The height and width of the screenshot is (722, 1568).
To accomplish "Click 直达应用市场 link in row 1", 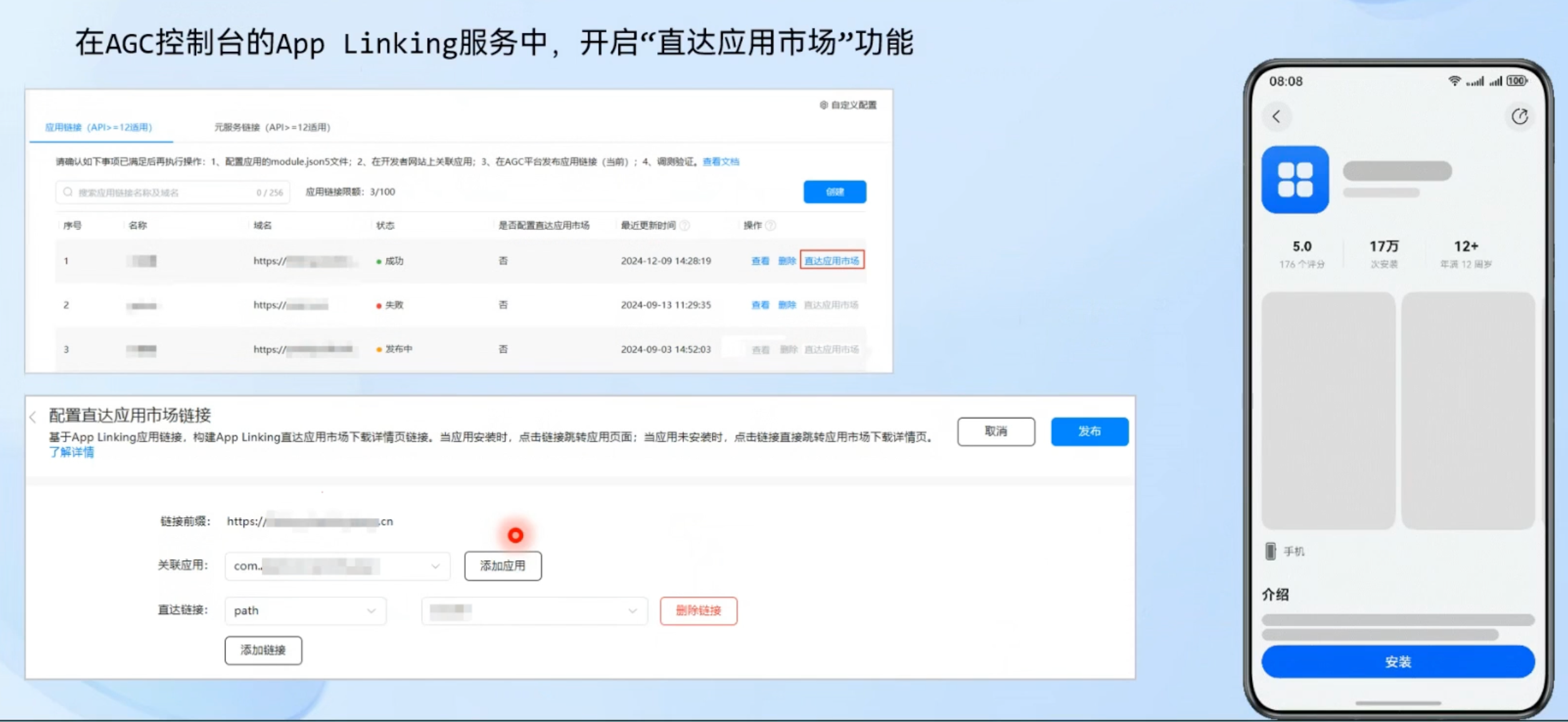I will 831,260.
